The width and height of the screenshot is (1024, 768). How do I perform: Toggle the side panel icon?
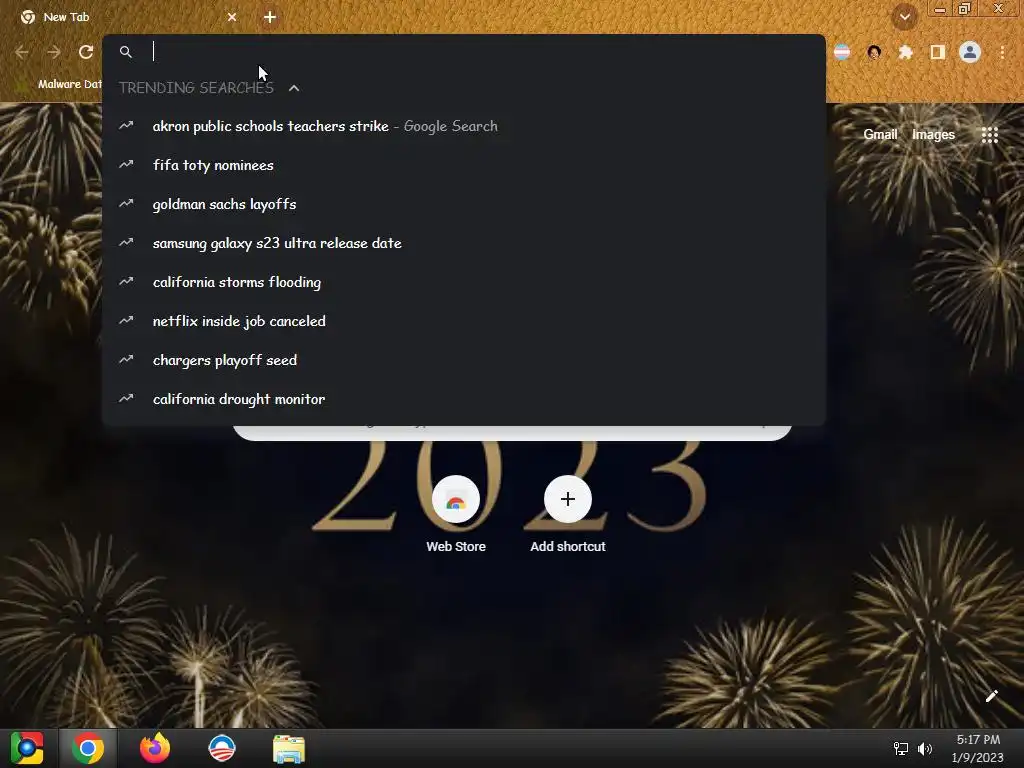(x=938, y=52)
